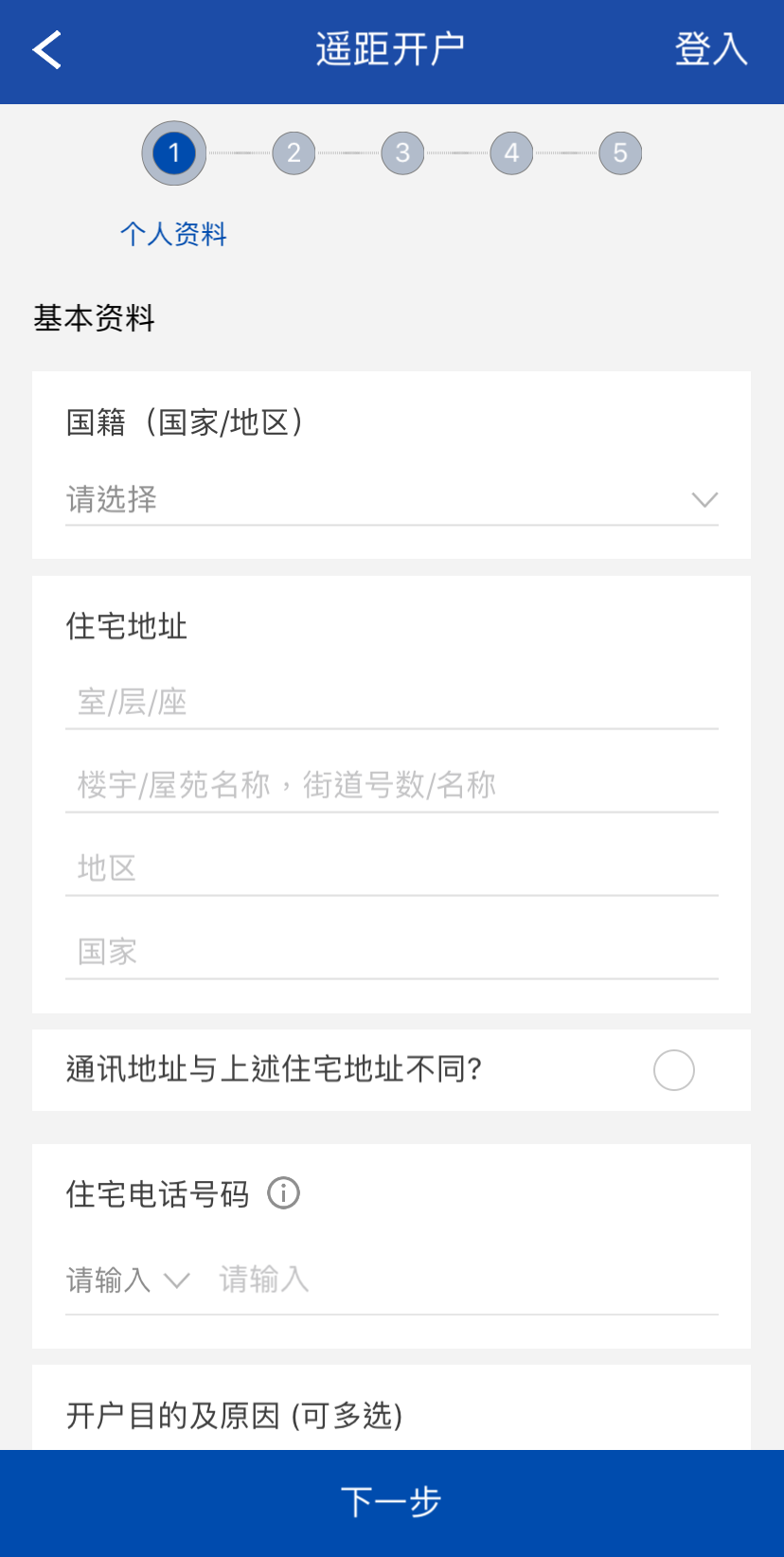Click the info icon beside 住宅电话号码
Image resolution: width=784 pixels, height=1557 pixels.
(x=283, y=1193)
